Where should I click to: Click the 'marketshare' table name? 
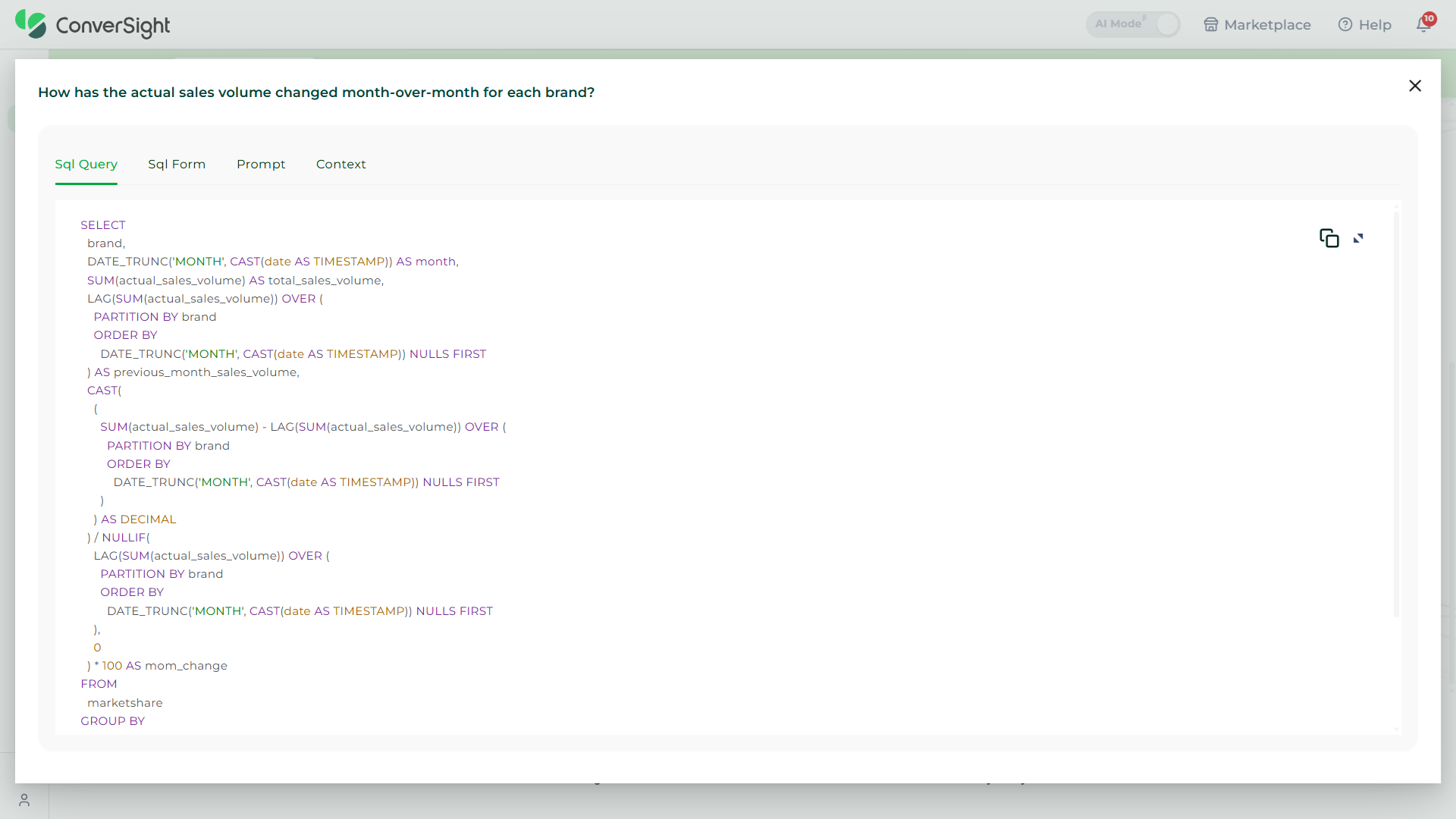pos(125,703)
